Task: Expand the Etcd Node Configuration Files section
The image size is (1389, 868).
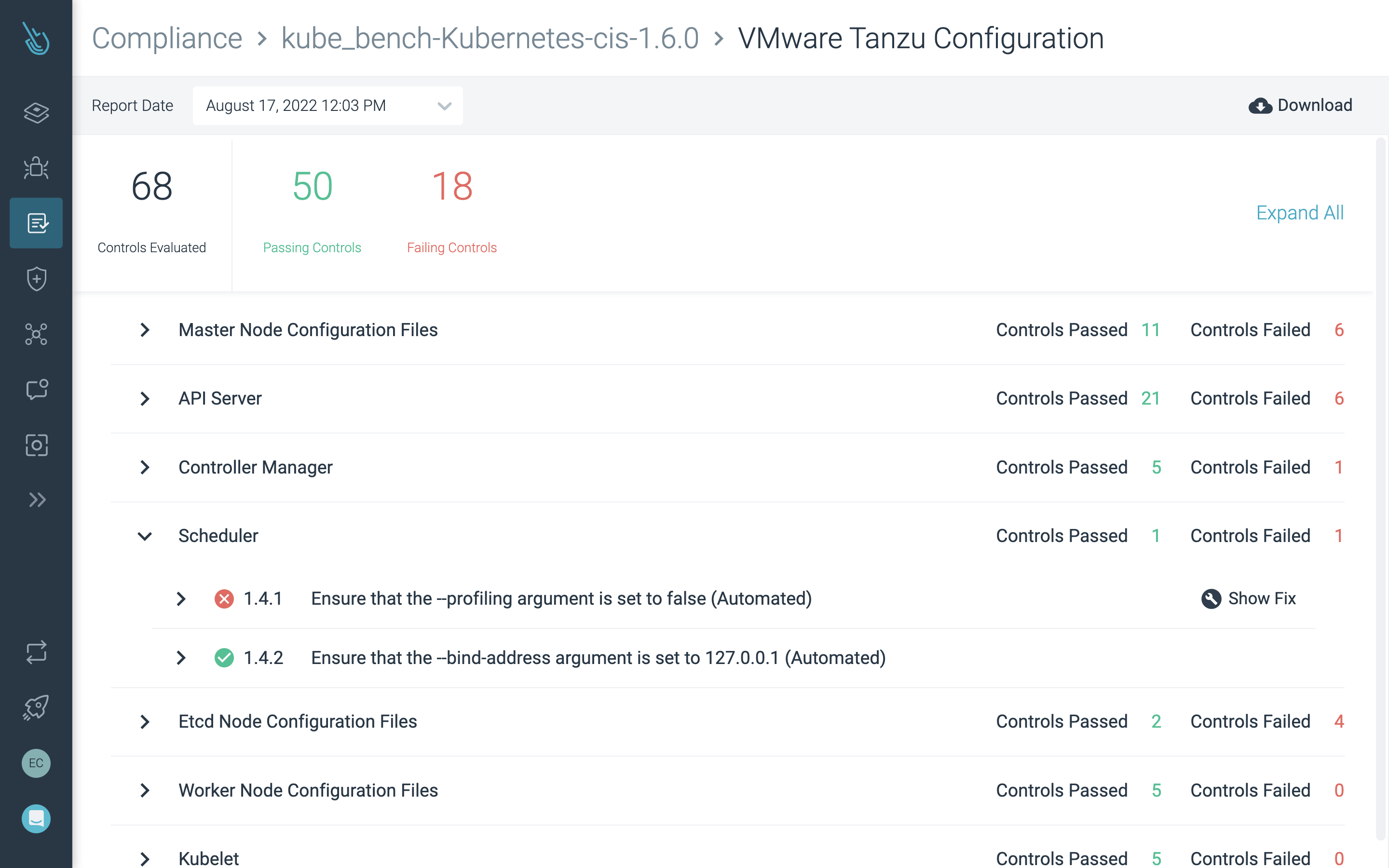Action: coord(145,721)
